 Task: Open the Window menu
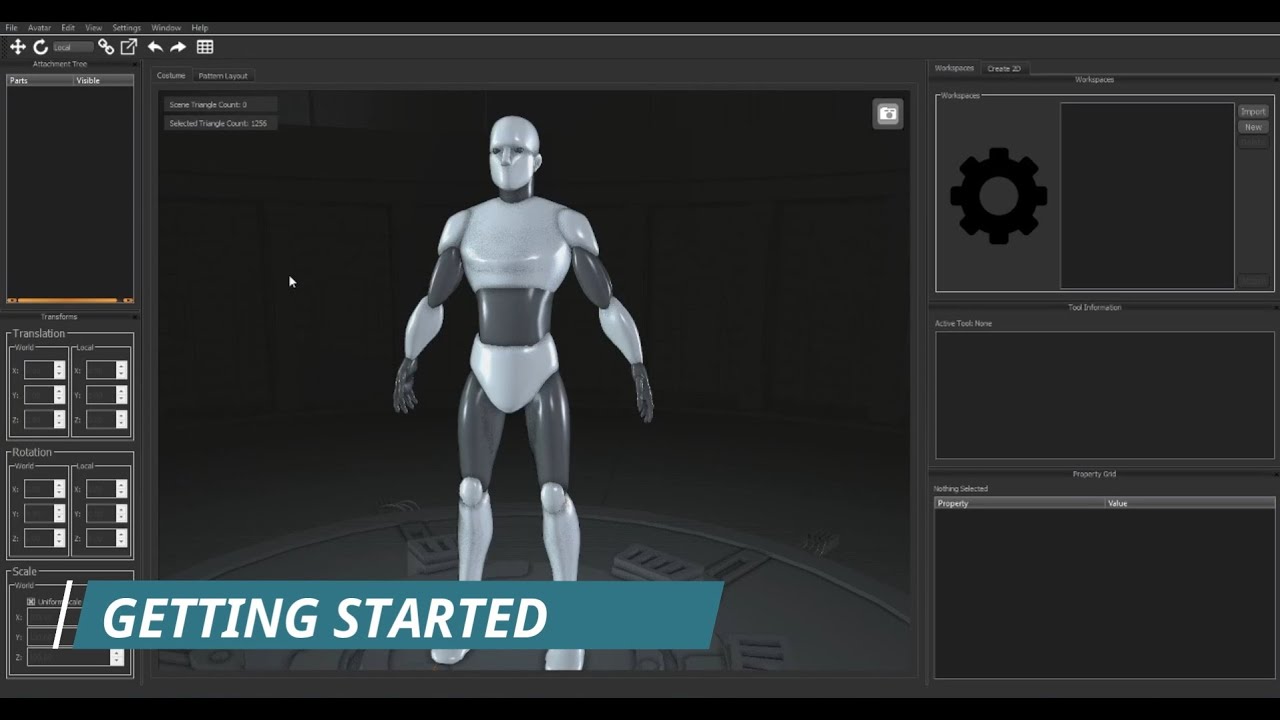click(166, 28)
